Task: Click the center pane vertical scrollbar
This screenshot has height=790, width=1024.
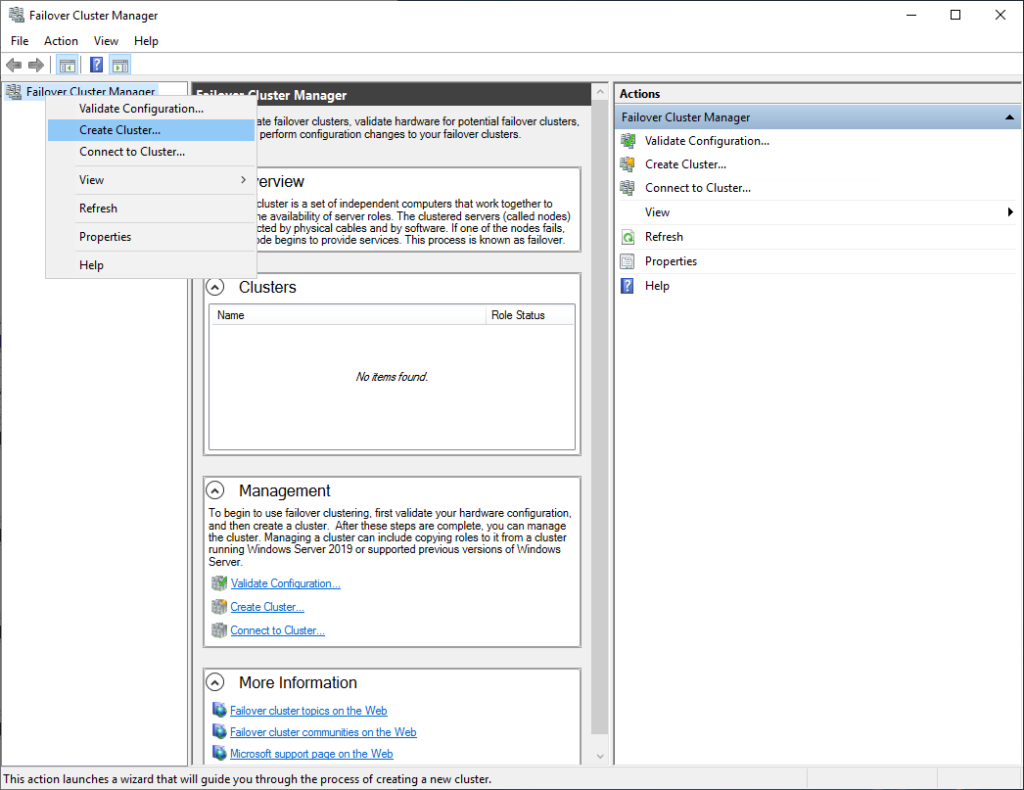Action: (x=600, y=400)
